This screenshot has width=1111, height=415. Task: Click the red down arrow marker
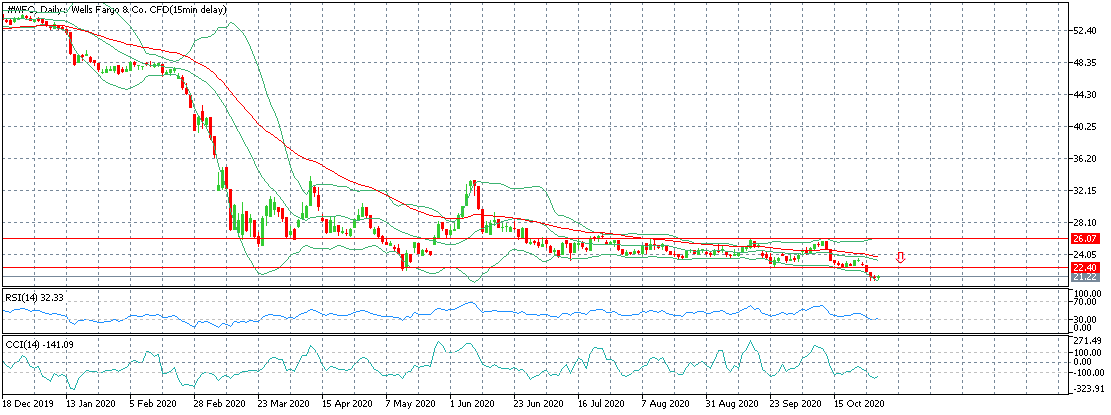point(900,258)
